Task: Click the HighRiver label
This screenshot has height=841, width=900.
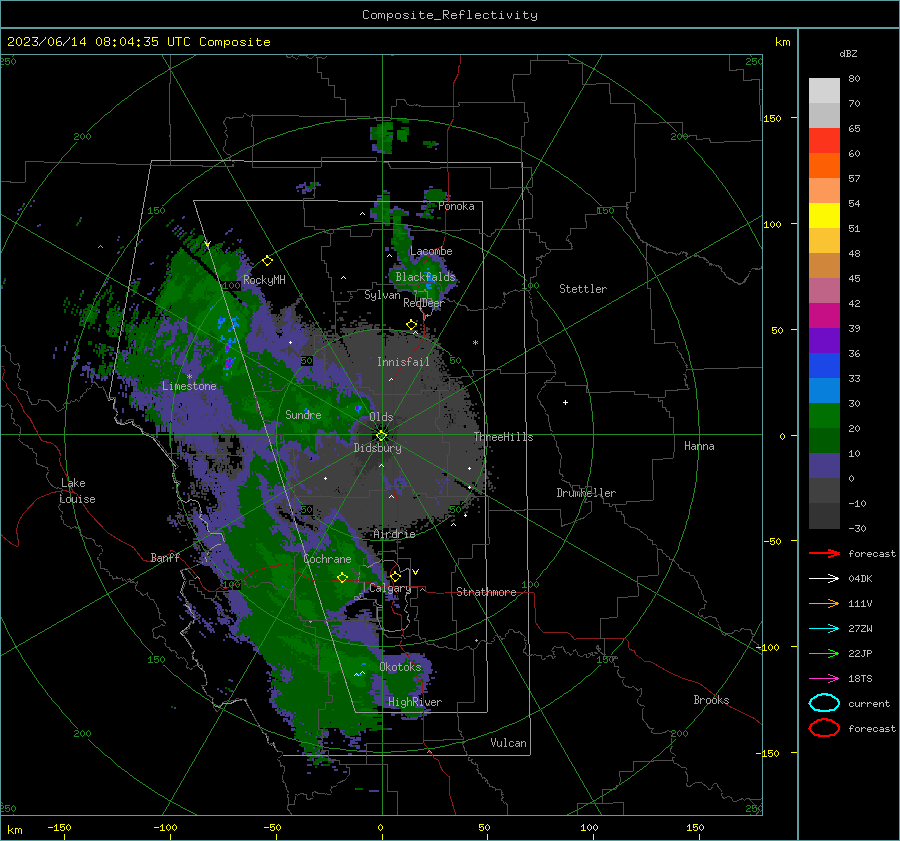Action: coord(415,702)
